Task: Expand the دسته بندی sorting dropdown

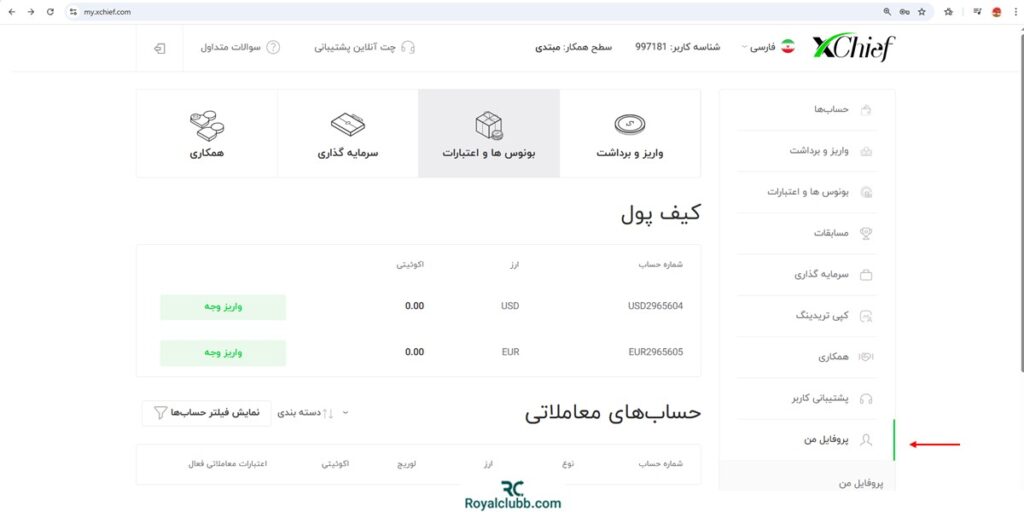Action: point(314,413)
